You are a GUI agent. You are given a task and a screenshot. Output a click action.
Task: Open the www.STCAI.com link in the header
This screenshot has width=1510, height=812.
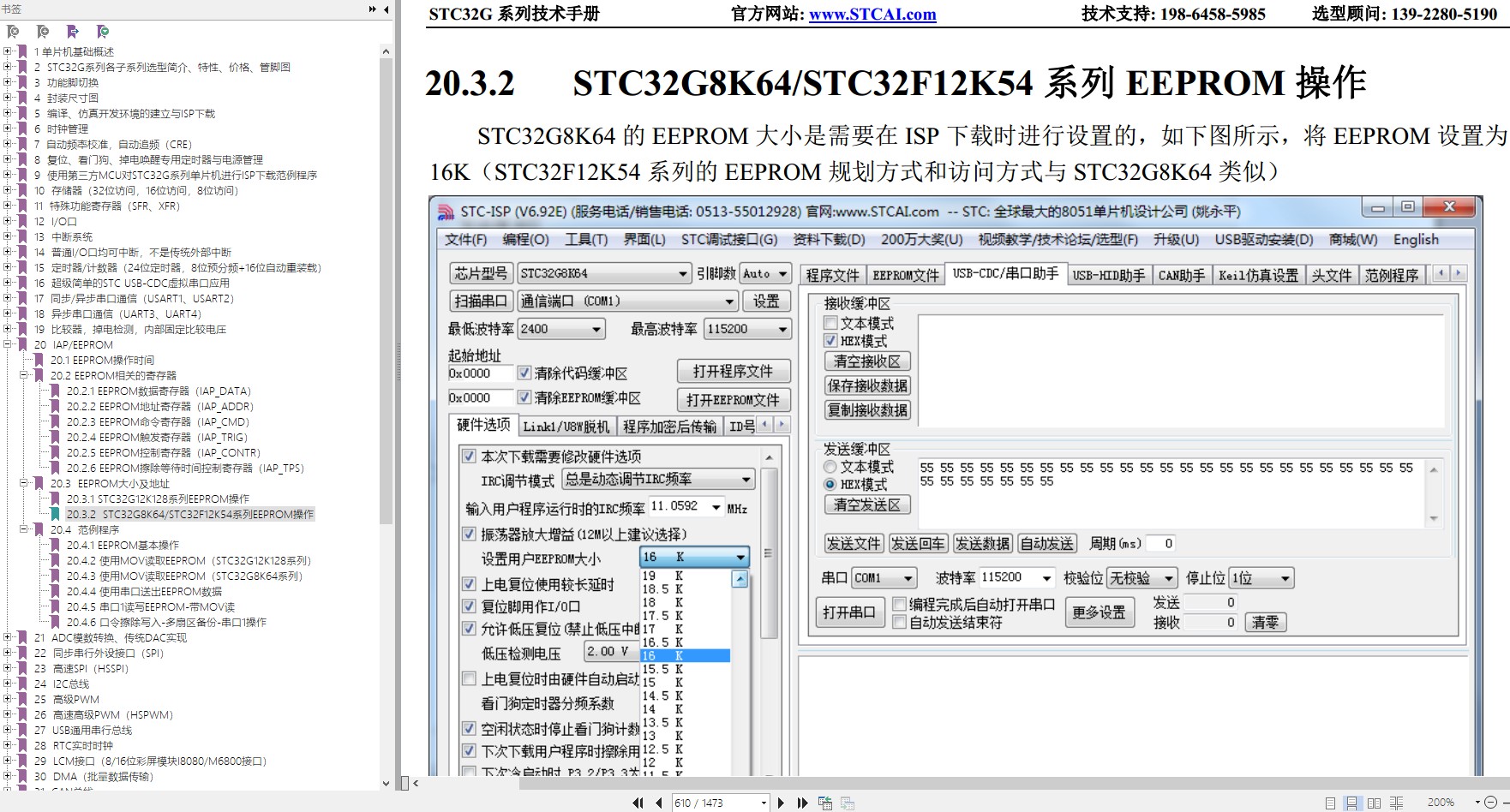[x=872, y=14]
